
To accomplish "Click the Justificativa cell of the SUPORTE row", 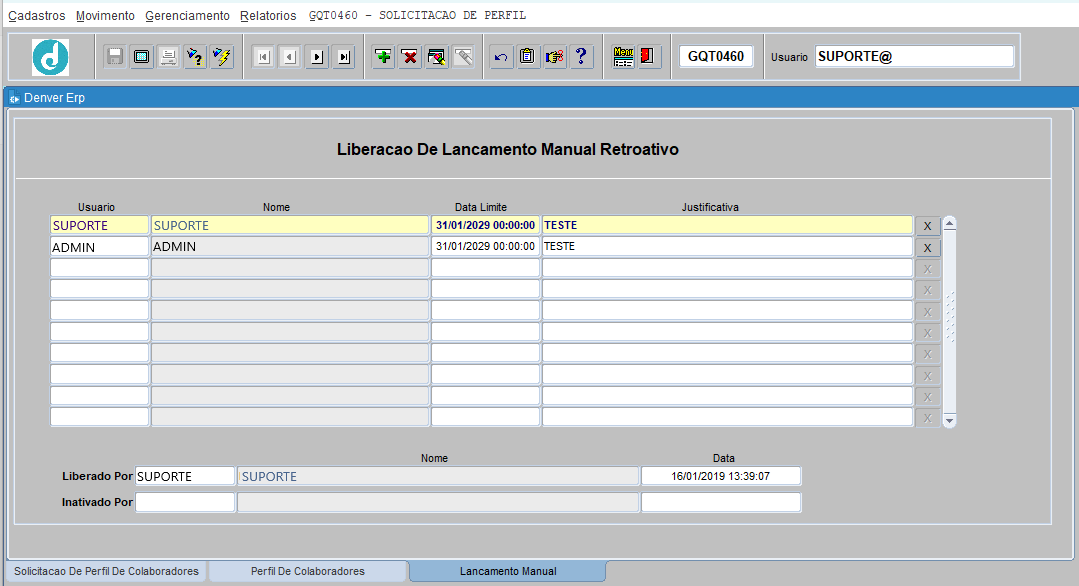I will click(x=727, y=226).
